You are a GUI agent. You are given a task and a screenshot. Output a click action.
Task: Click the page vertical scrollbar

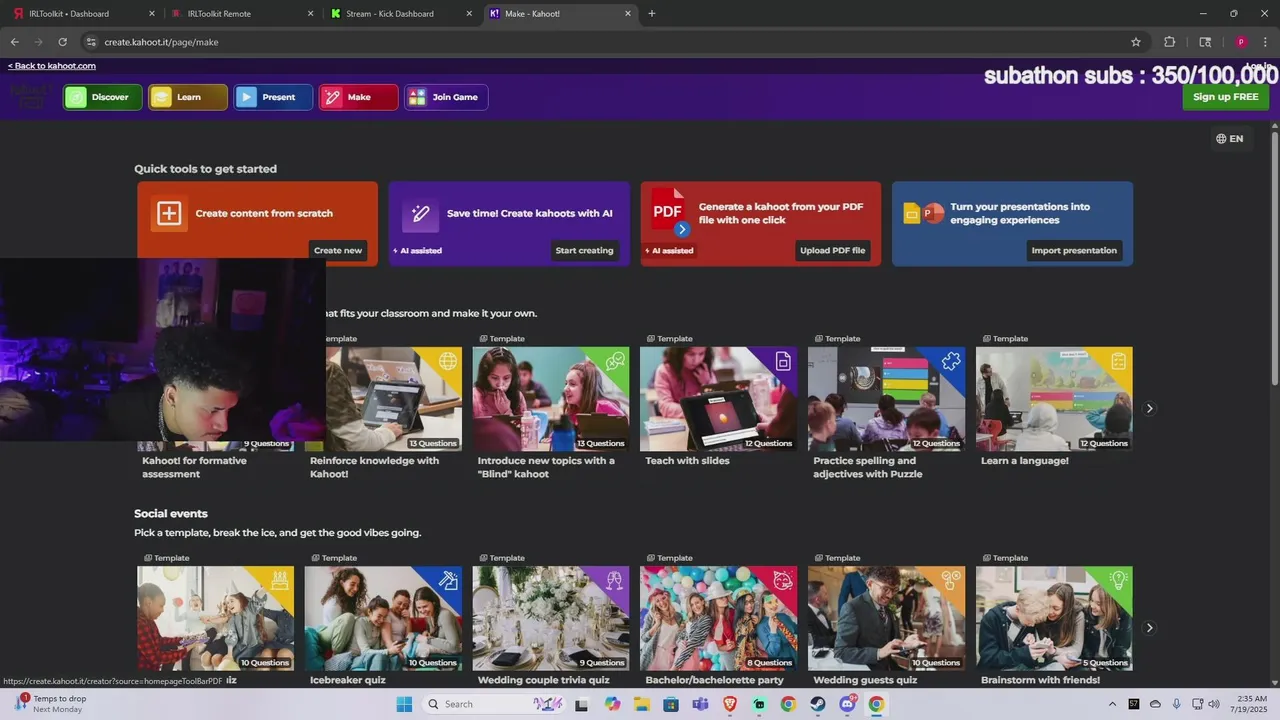tap(1274, 256)
